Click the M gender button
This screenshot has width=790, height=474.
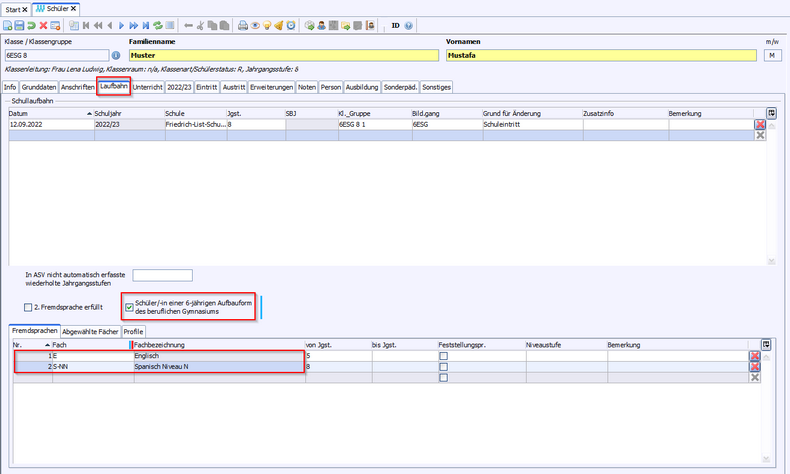(771, 56)
